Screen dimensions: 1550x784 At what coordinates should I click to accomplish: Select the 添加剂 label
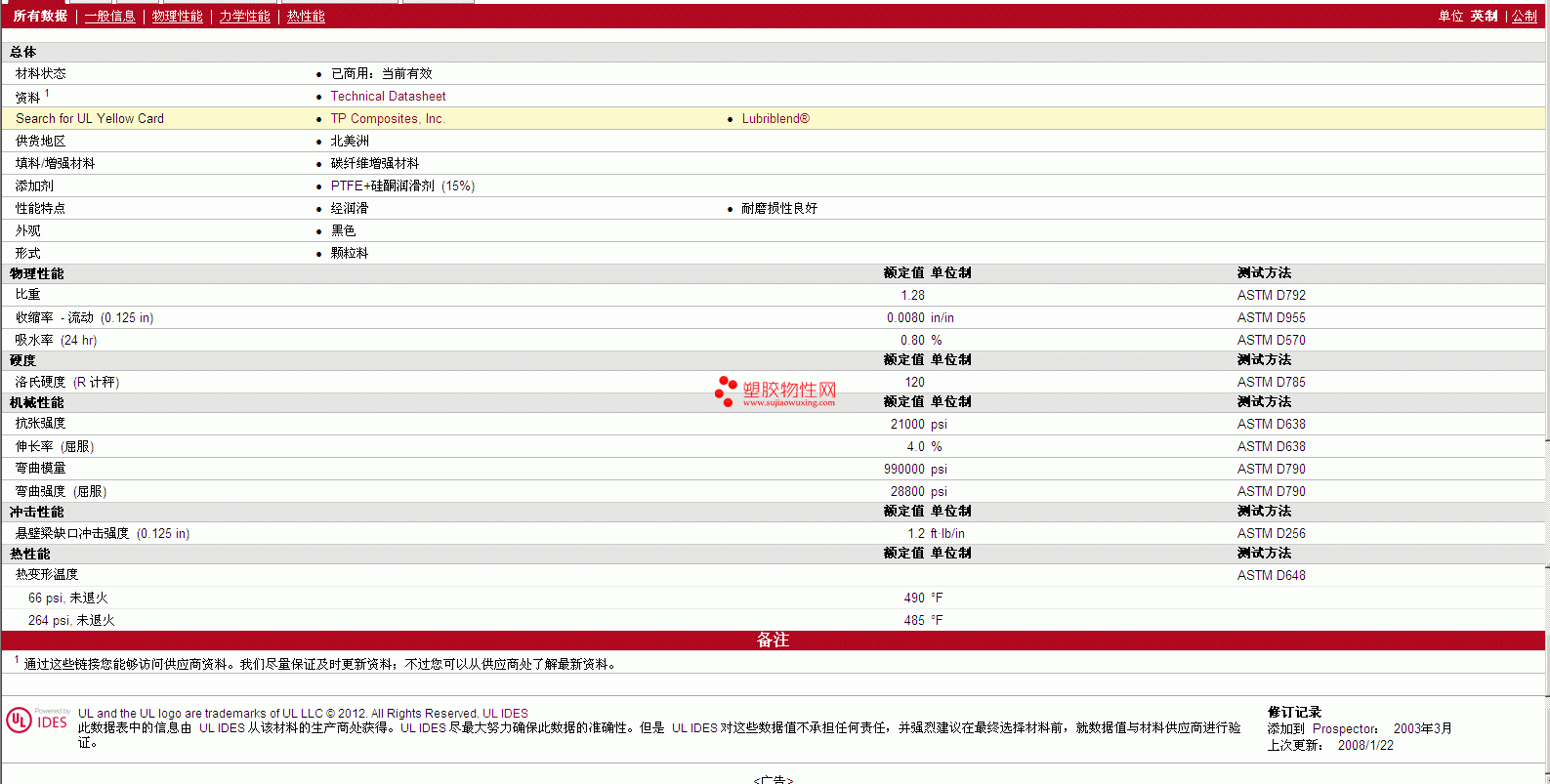(34, 186)
